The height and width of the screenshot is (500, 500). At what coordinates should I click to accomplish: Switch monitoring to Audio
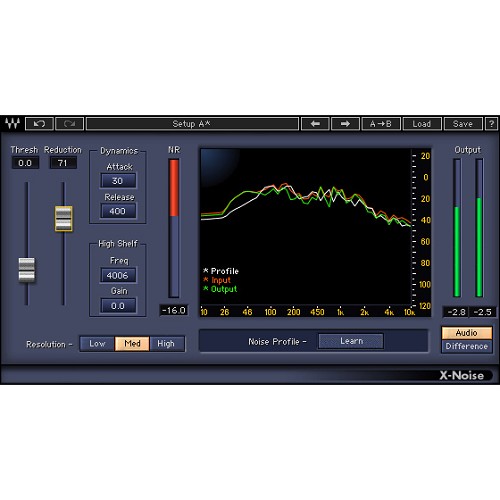coord(467,333)
